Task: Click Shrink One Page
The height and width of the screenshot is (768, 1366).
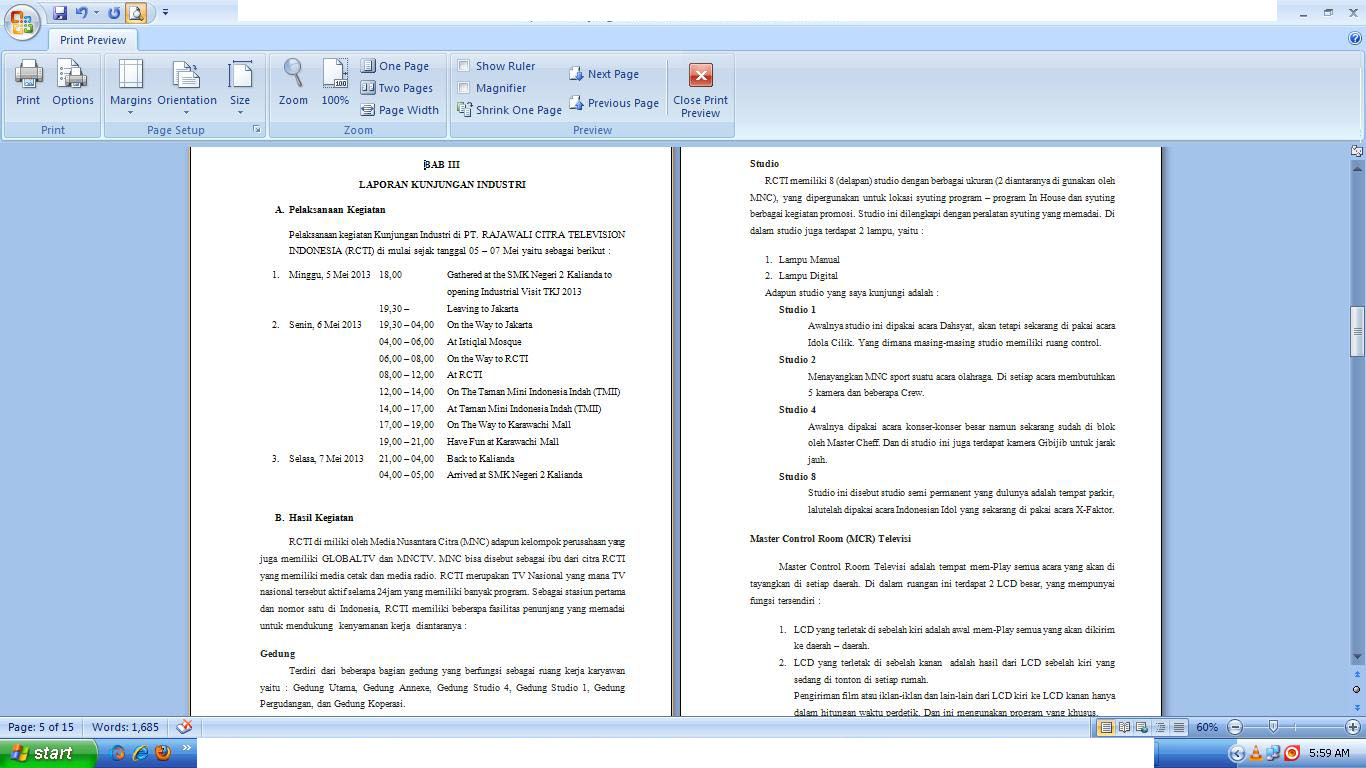Action: tap(510, 110)
